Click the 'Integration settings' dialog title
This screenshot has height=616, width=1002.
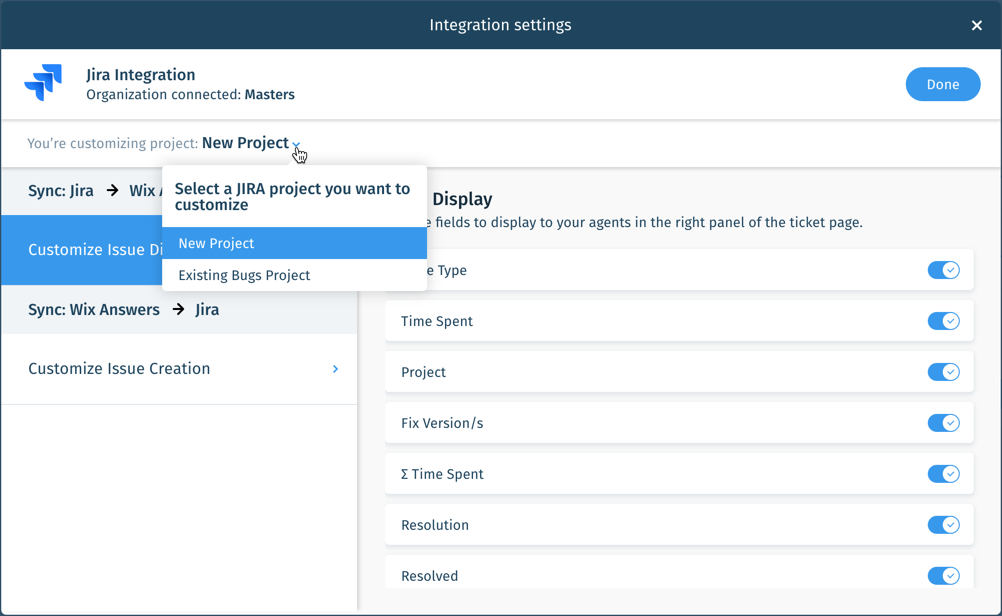click(500, 25)
